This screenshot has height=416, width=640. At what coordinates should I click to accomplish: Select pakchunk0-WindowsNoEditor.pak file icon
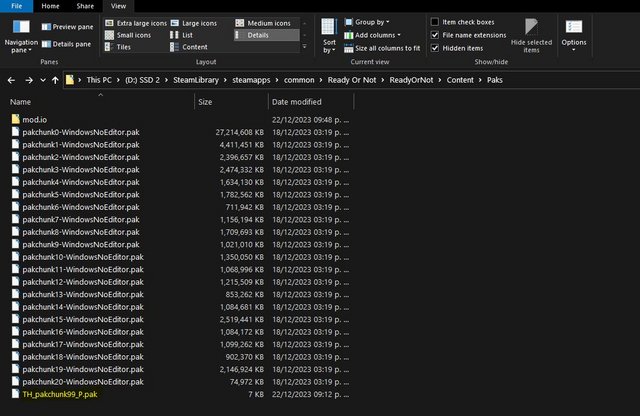tap(16, 131)
